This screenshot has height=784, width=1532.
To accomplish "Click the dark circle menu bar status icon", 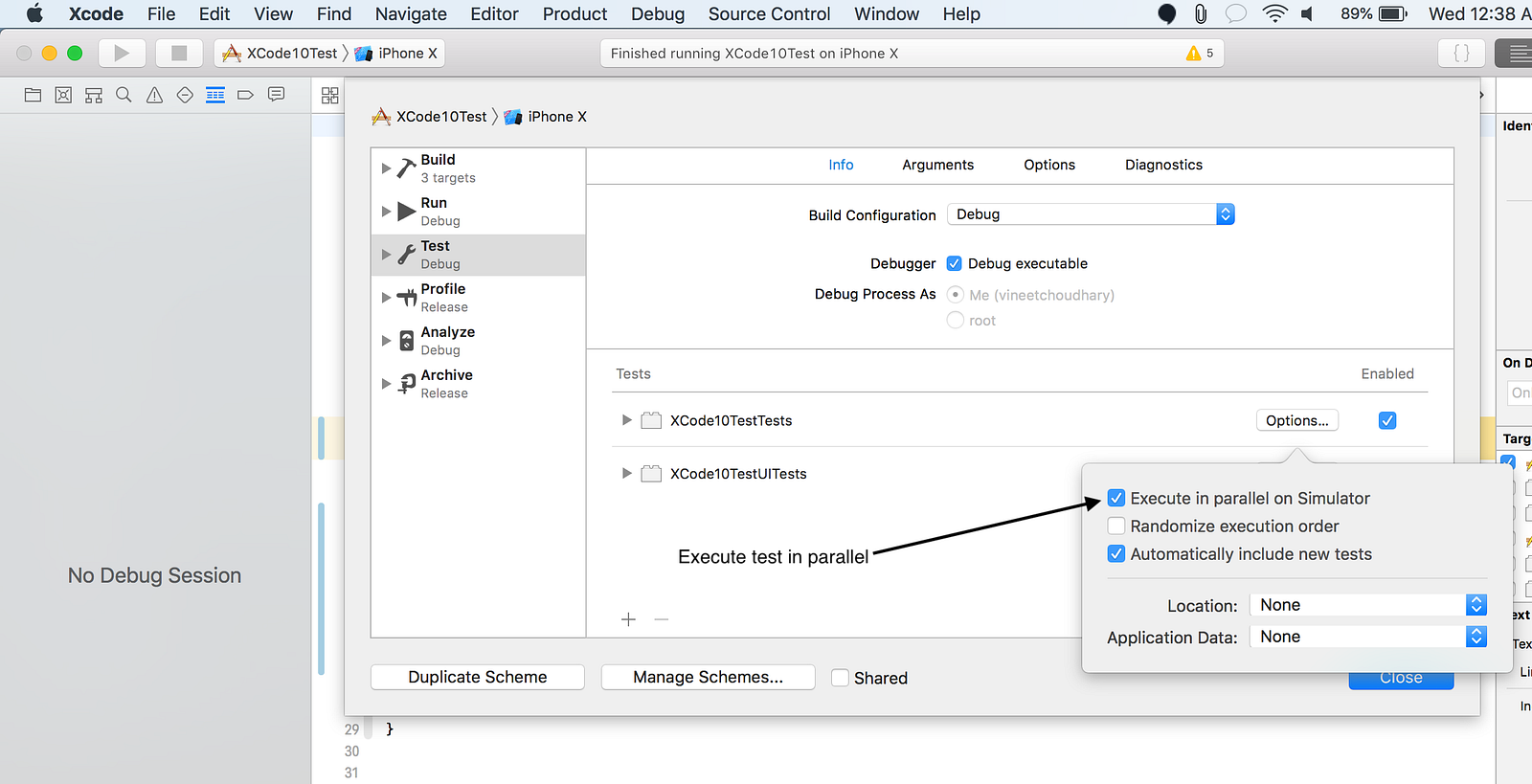I will pyautogui.click(x=1166, y=13).
